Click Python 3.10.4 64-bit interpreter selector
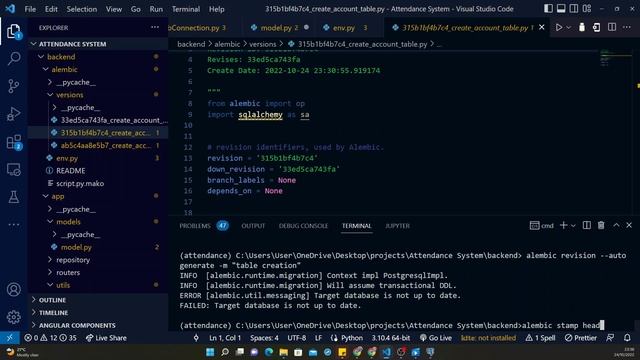The height and width of the screenshot is (360, 640). (x=391, y=338)
